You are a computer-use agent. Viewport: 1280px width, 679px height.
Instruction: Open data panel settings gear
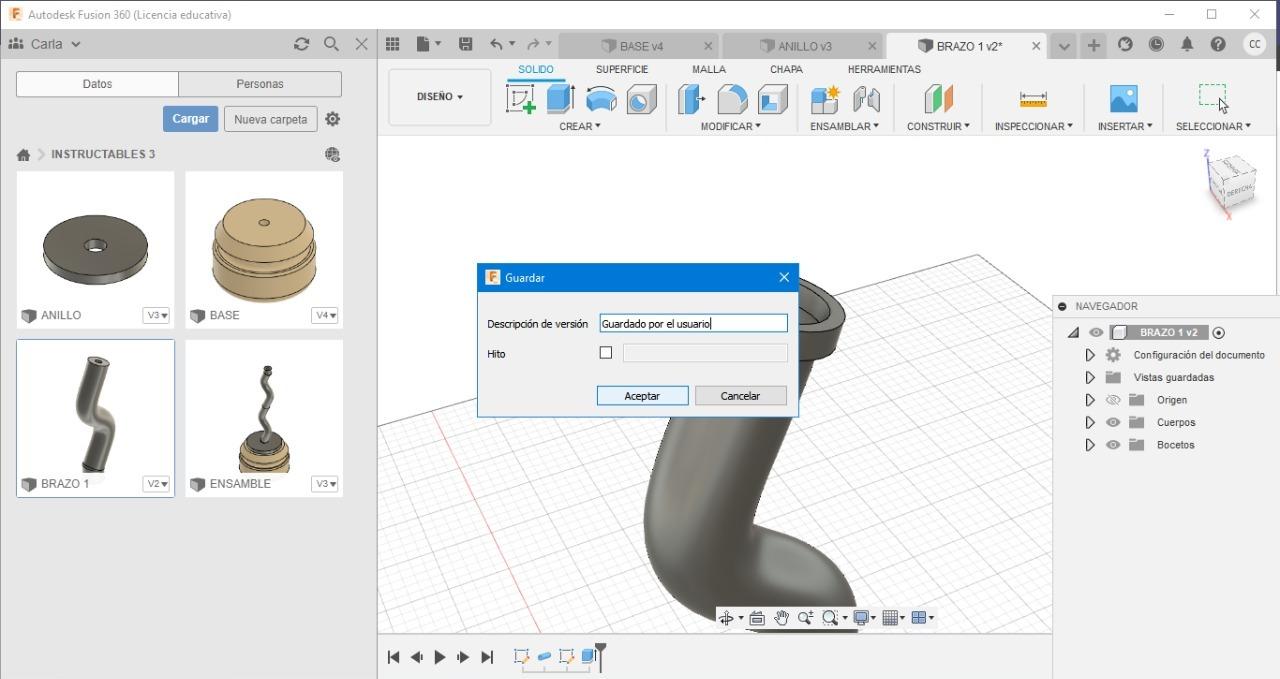click(333, 119)
